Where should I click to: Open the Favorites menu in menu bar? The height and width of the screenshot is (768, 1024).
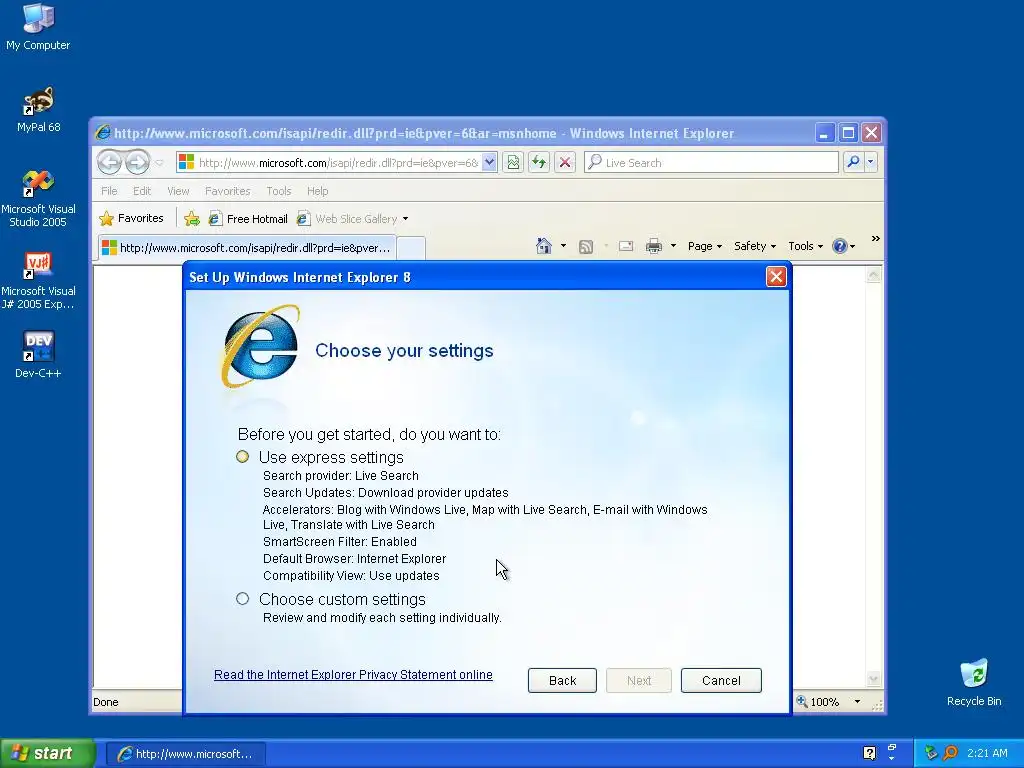[227, 191]
